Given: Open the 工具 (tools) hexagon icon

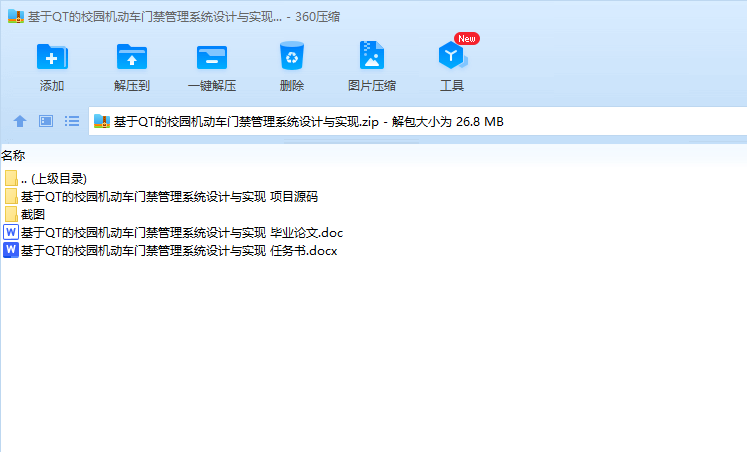Looking at the screenshot, I should click(x=452, y=55).
